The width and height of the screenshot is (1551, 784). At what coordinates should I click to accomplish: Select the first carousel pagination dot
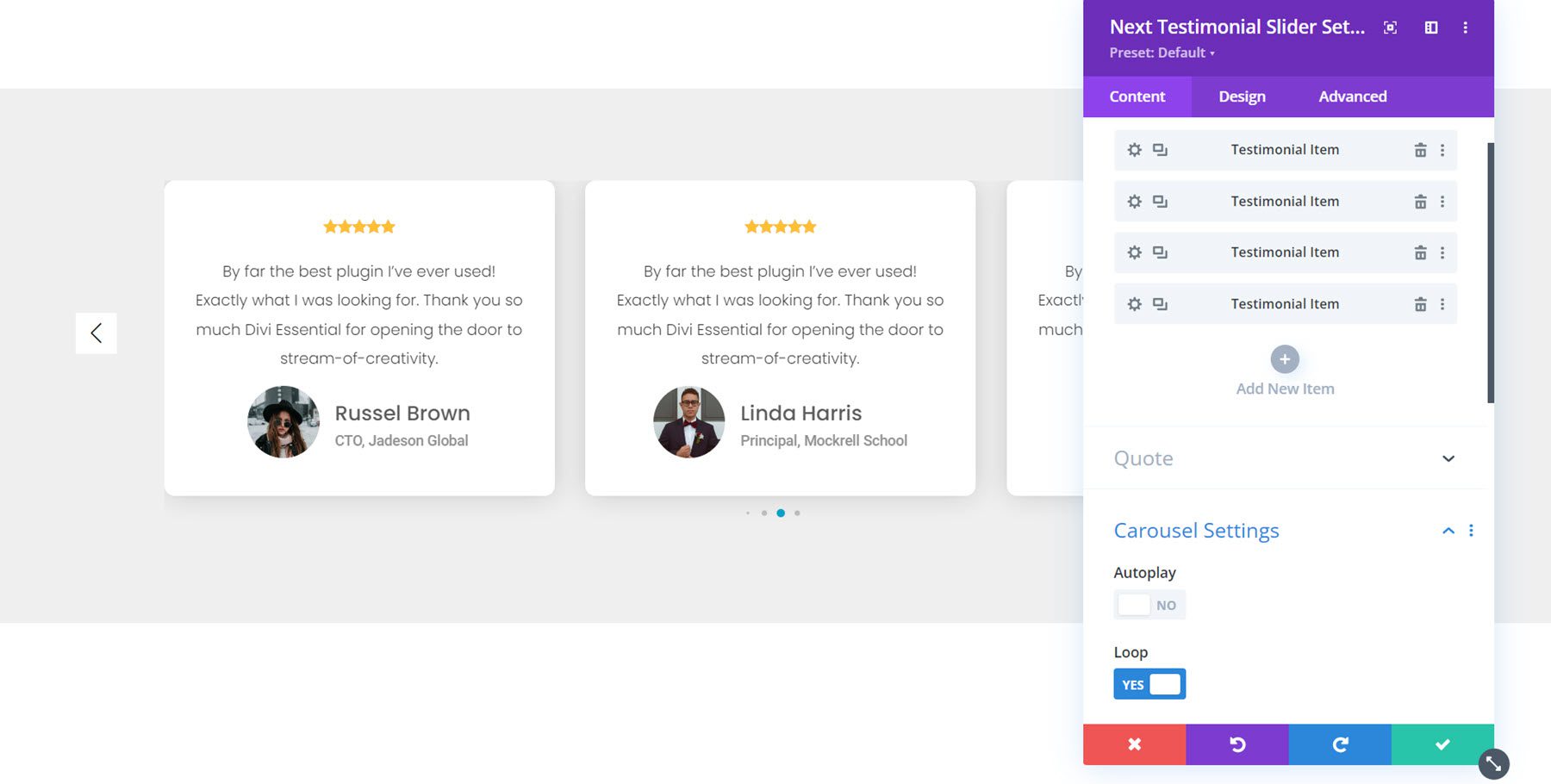(x=748, y=513)
